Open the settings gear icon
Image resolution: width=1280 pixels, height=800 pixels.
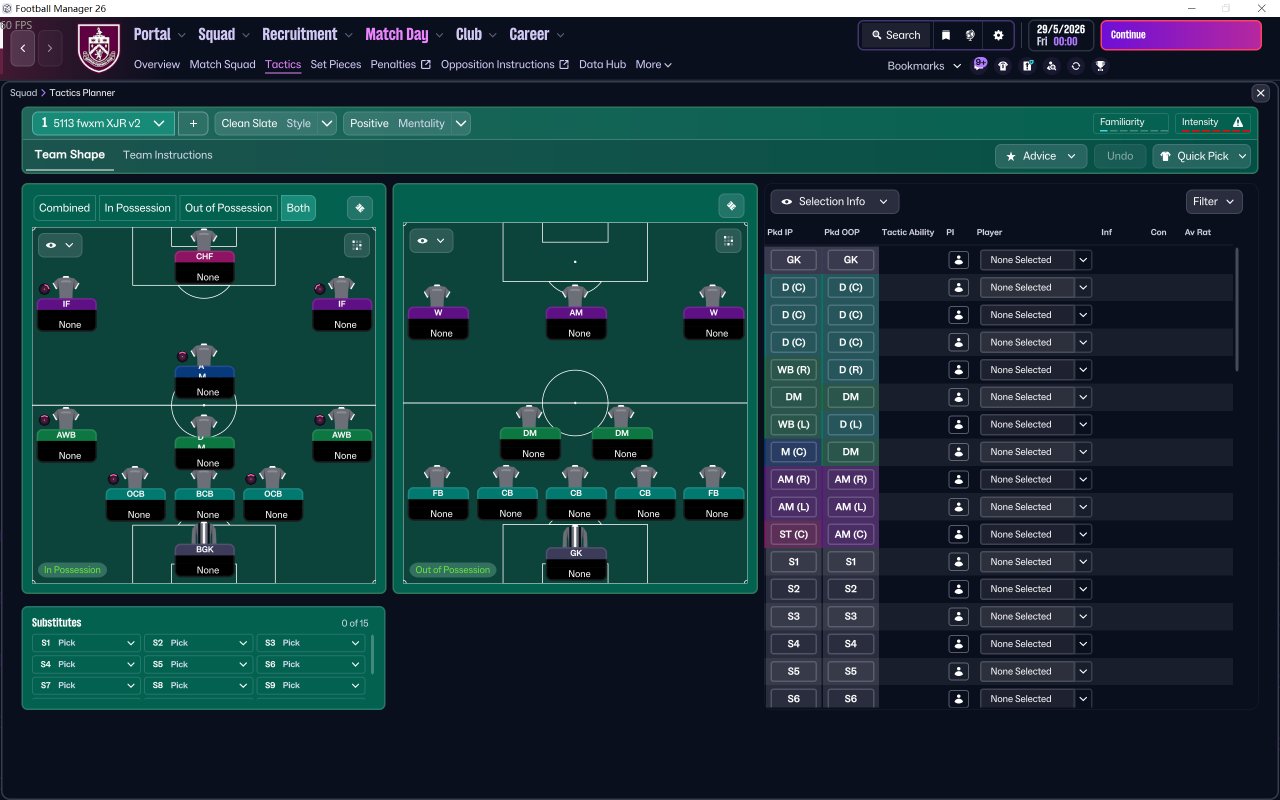998,35
